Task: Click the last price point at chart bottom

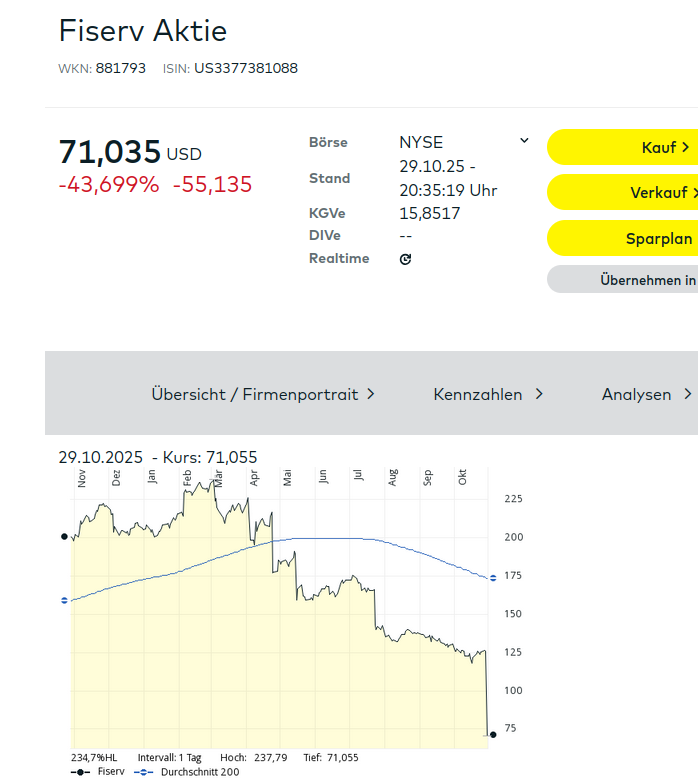Action: (x=492, y=735)
